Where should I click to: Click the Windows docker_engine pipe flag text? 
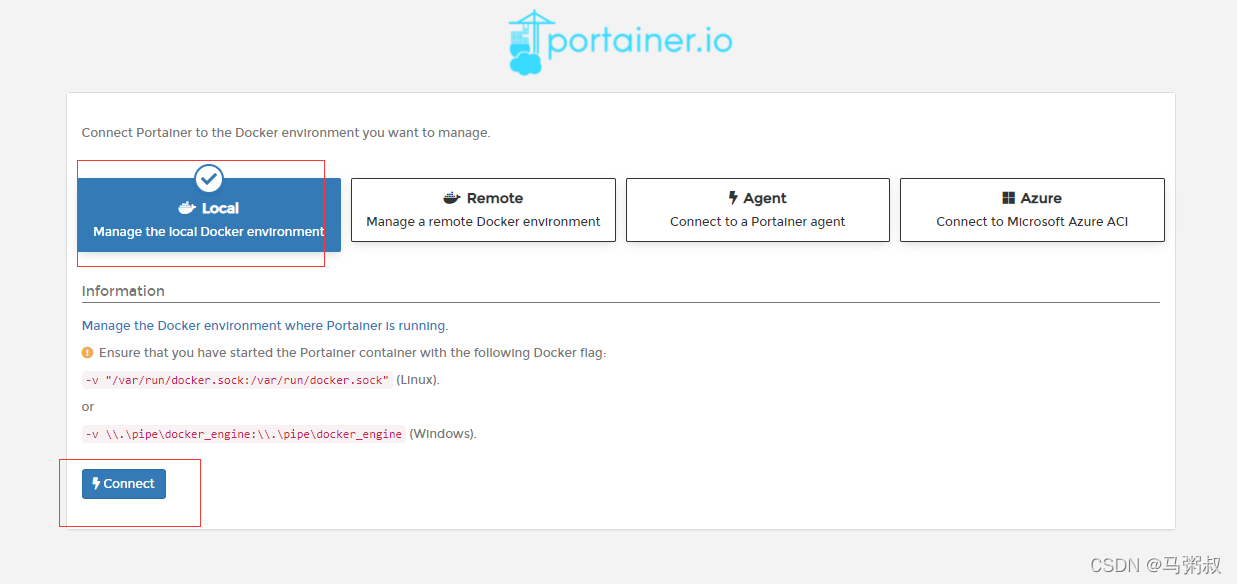tap(244, 434)
